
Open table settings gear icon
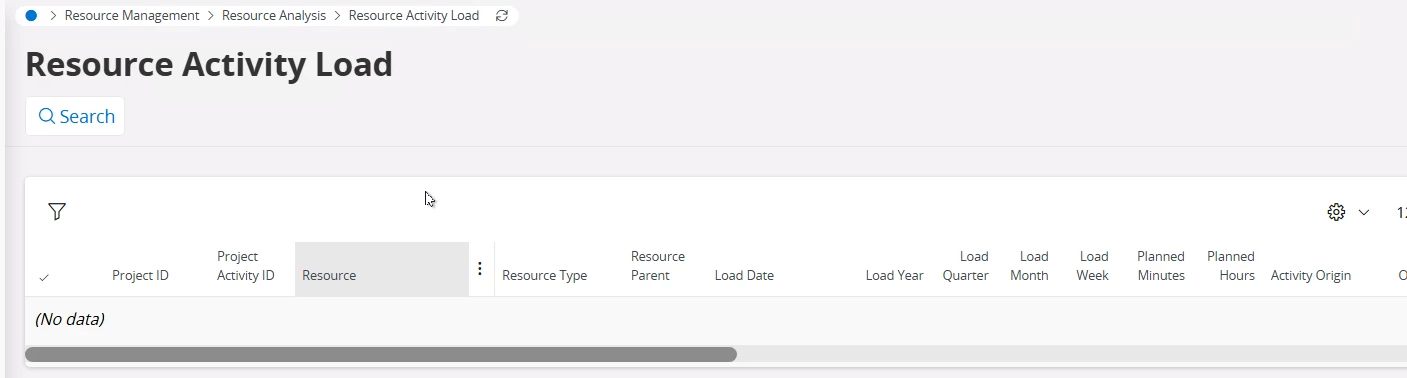point(1336,212)
